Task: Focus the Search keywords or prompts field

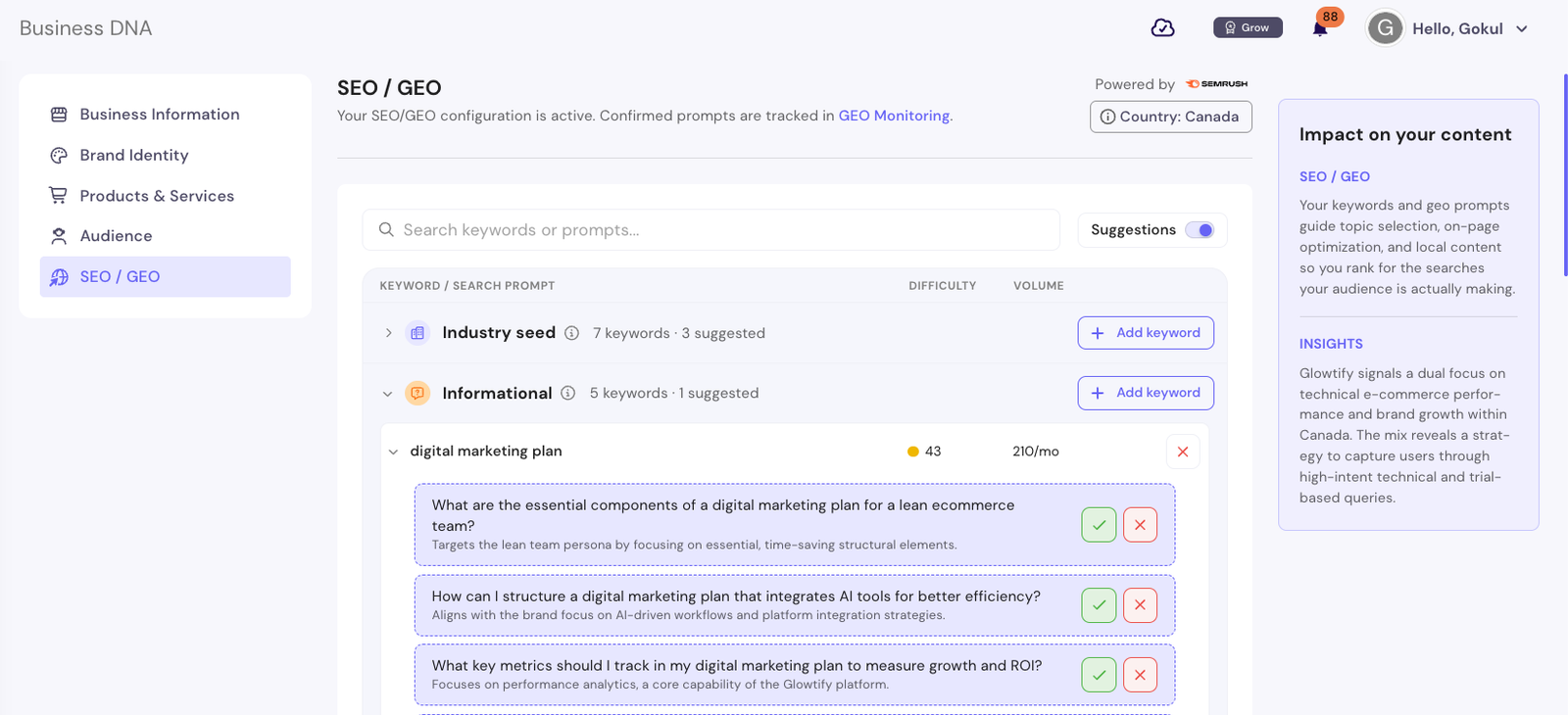Action: click(x=711, y=229)
